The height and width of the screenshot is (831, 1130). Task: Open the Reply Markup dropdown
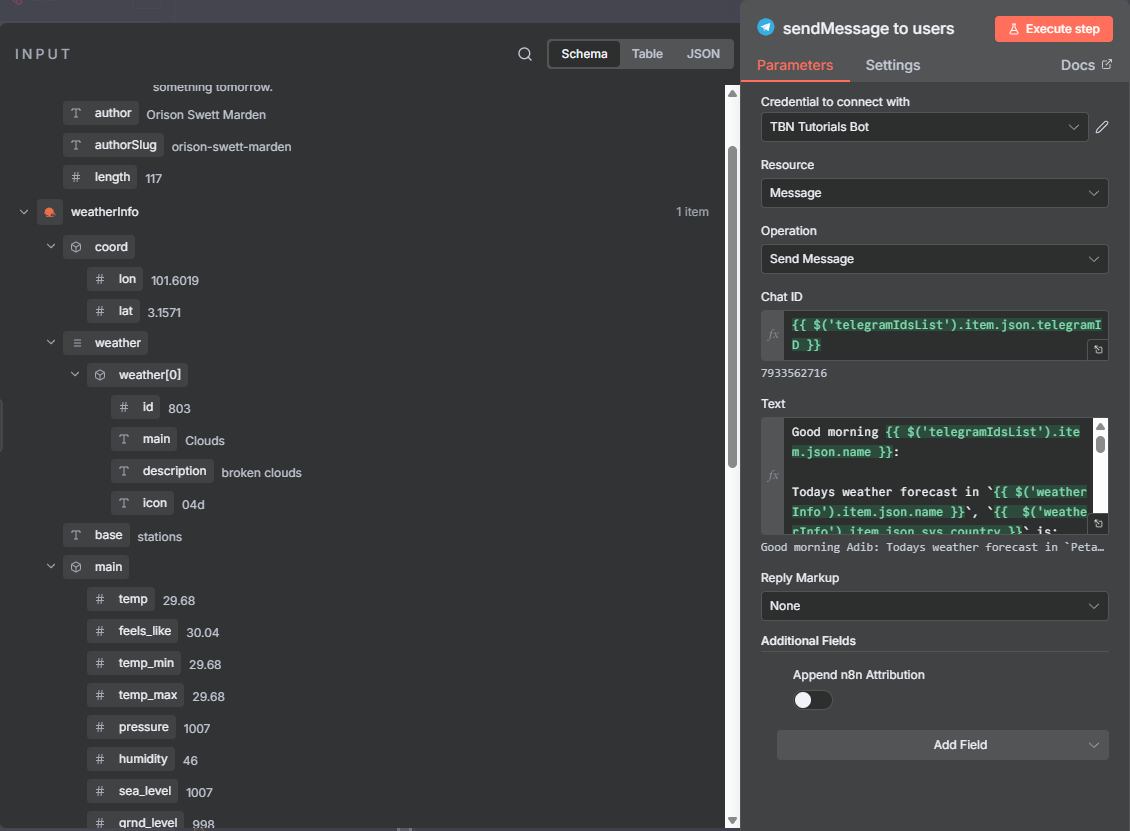(934, 606)
